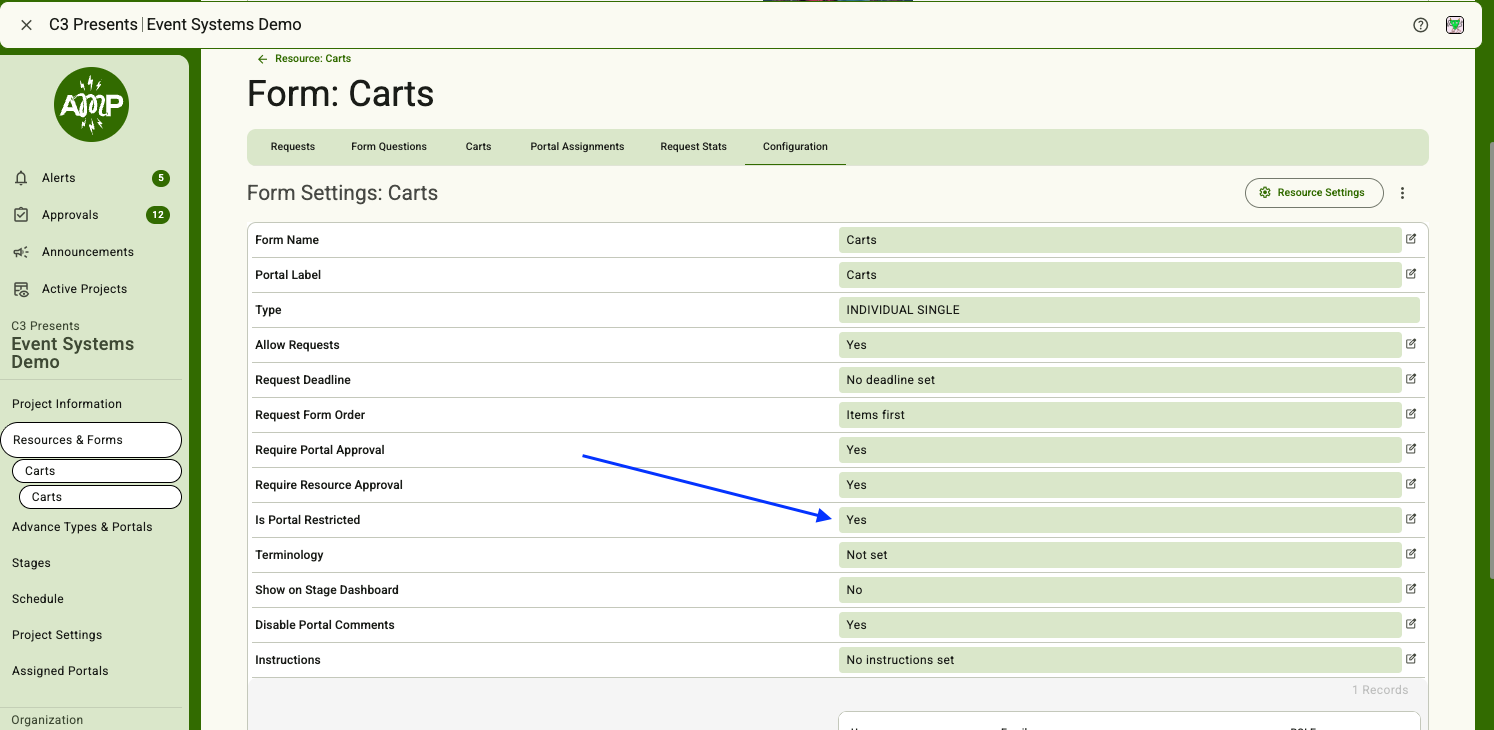Click the Approvals badge showing 12
This screenshot has height=730, width=1494.
[x=158, y=215]
